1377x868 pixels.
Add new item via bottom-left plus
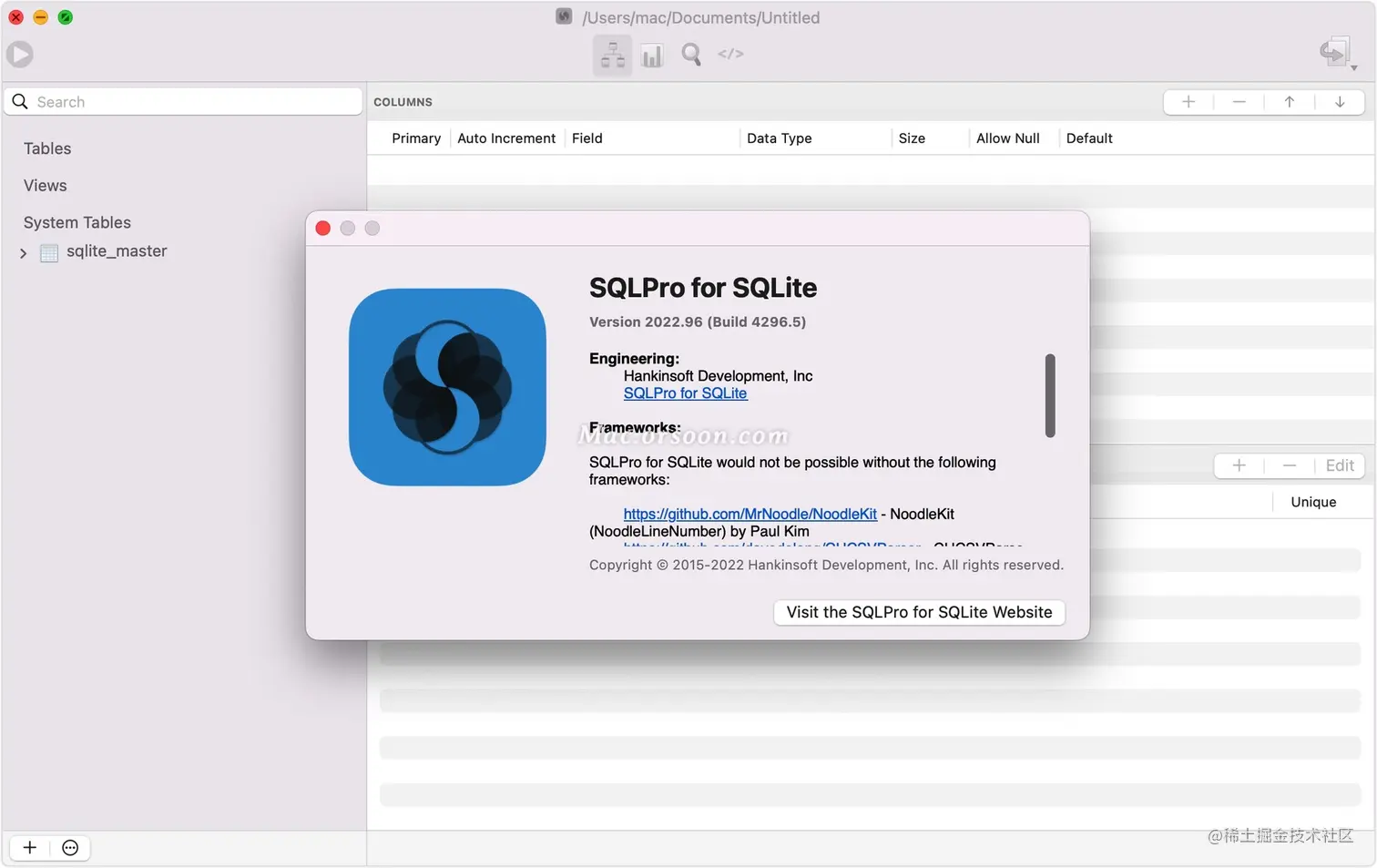tap(30, 848)
